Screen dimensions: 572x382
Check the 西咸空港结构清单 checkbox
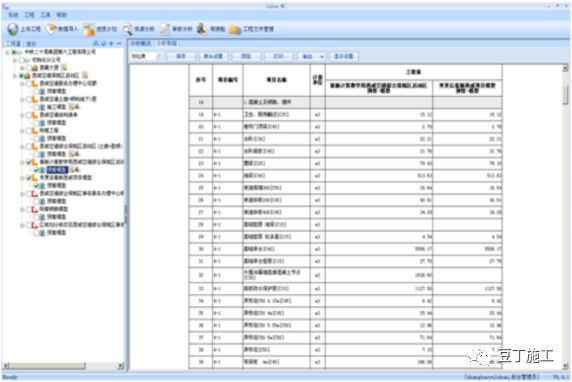[29, 115]
